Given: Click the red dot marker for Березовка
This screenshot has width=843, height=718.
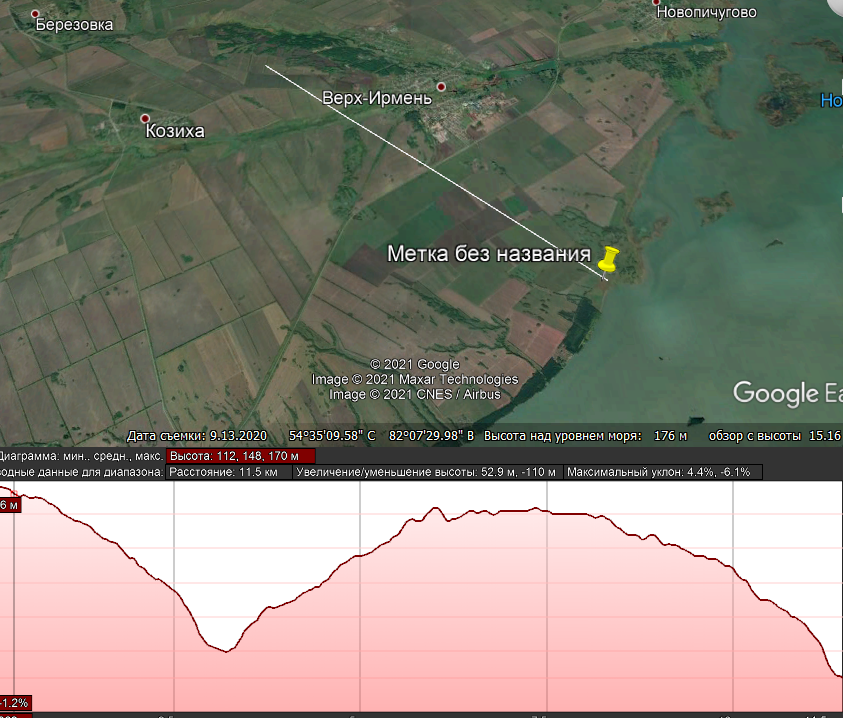Looking at the screenshot, I should point(37,14).
